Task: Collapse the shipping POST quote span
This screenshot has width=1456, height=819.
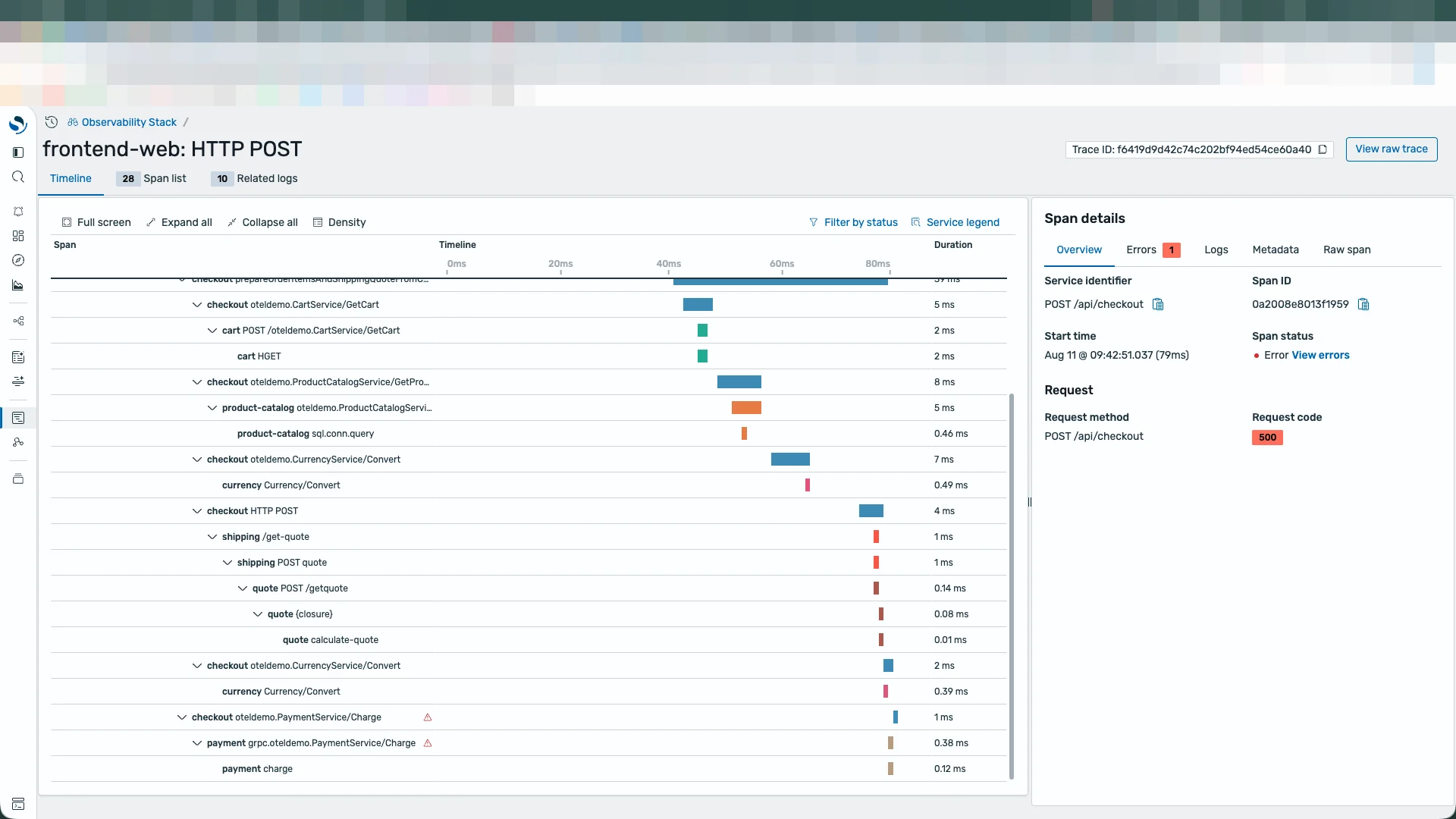Action: click(x=227, y=563)
